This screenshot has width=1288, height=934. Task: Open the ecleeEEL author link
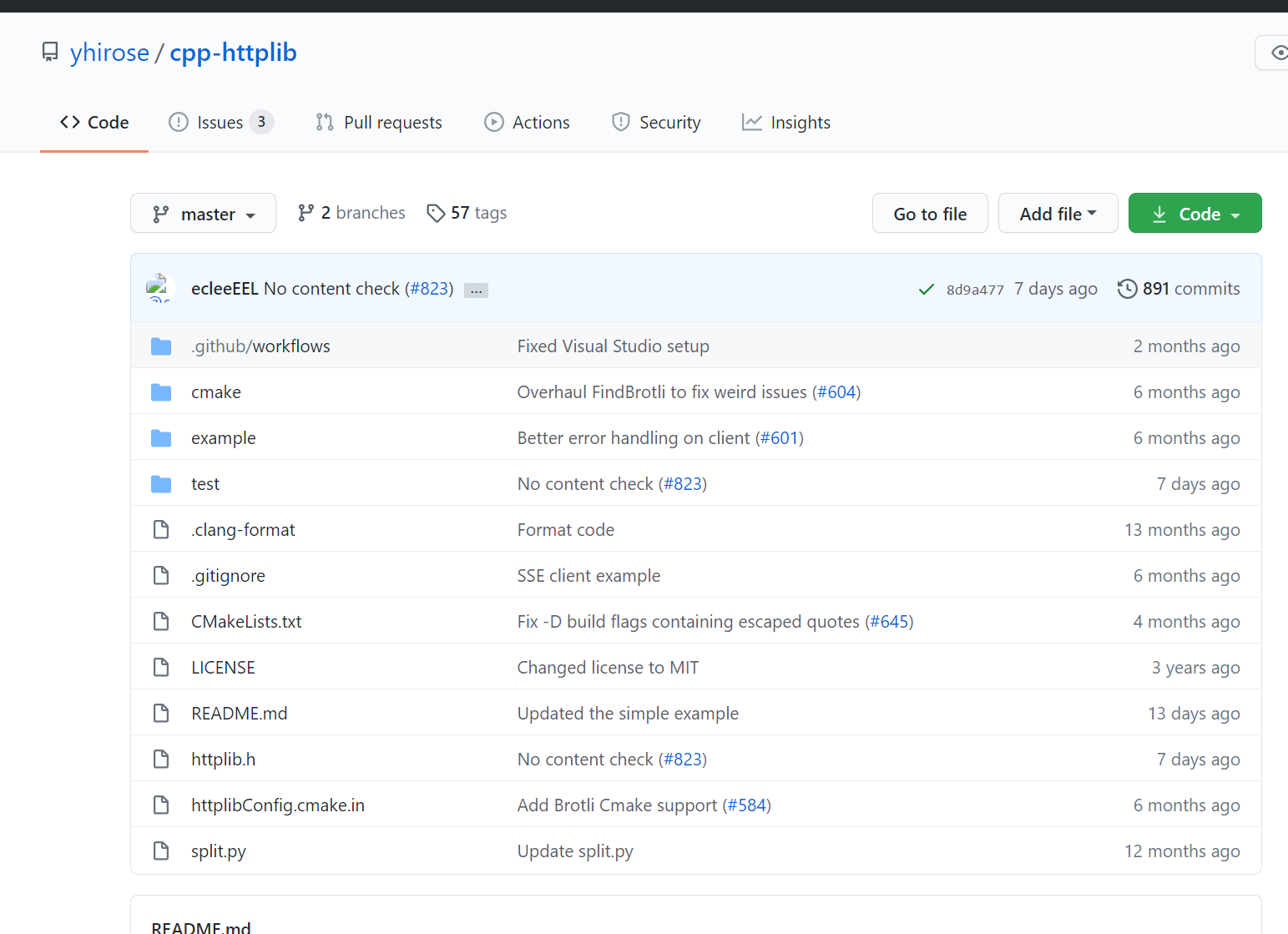[225, 289]
